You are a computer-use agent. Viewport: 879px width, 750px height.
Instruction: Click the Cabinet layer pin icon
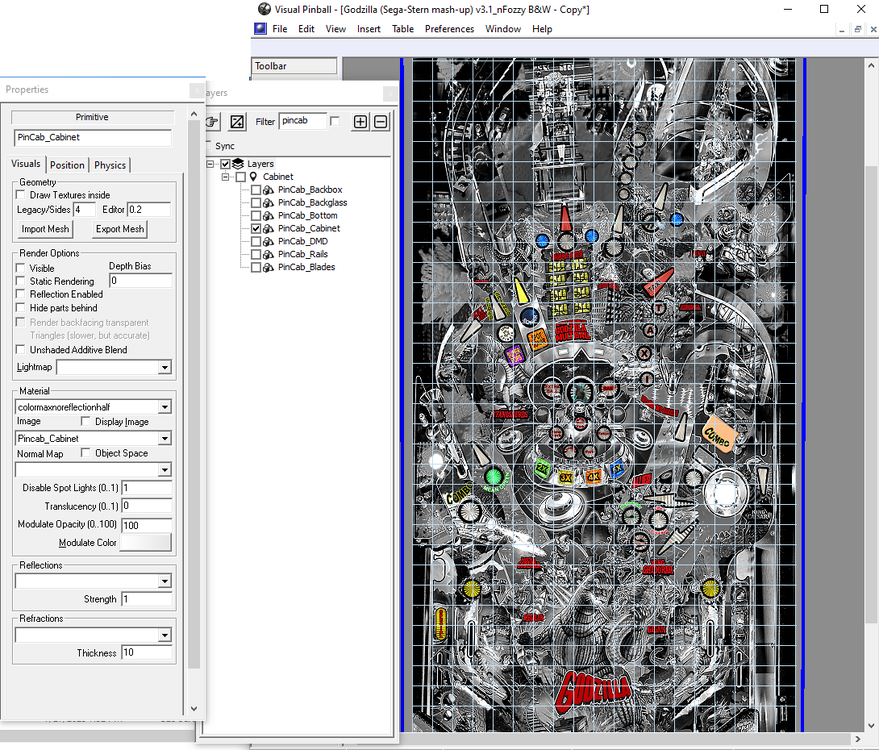coord(253,177)
